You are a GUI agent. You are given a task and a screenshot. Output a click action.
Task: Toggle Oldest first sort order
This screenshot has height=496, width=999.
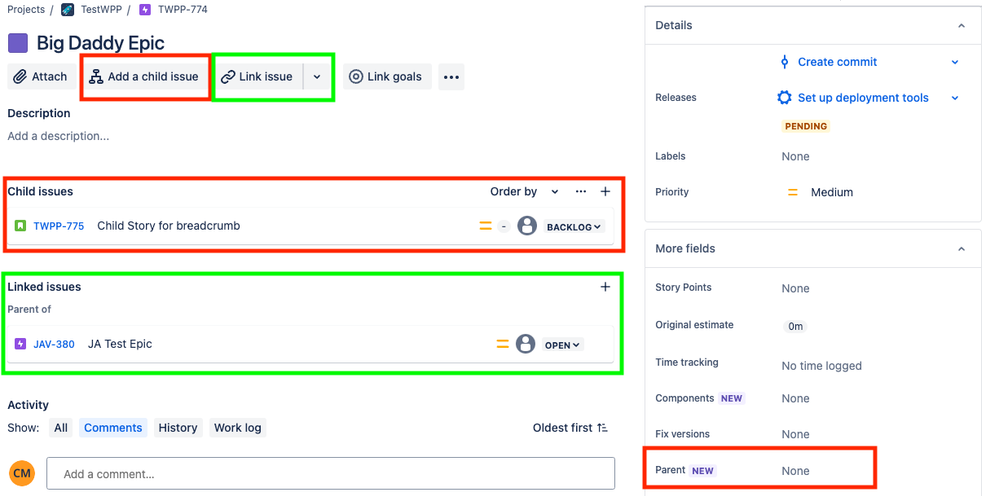click(x=570, y=429)
